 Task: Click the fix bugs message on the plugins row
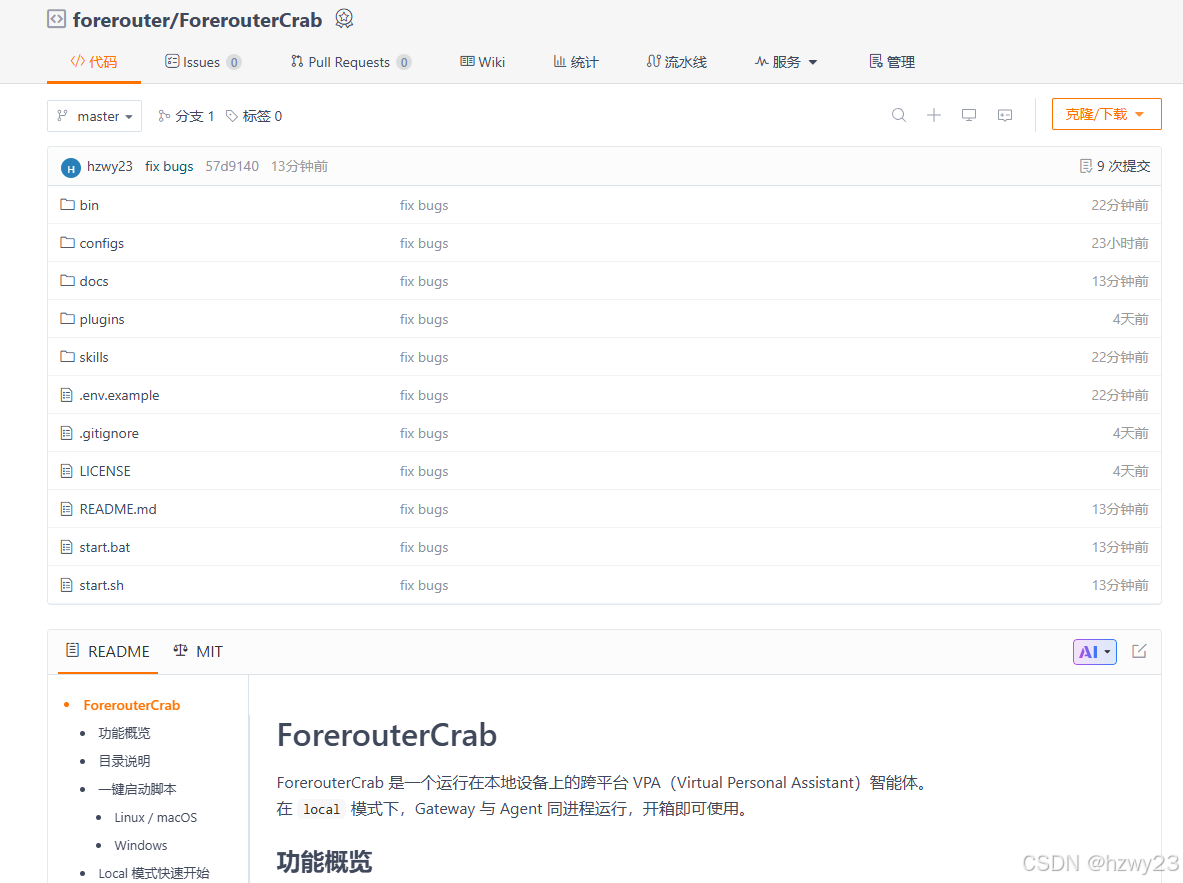(x=424, y=319)
